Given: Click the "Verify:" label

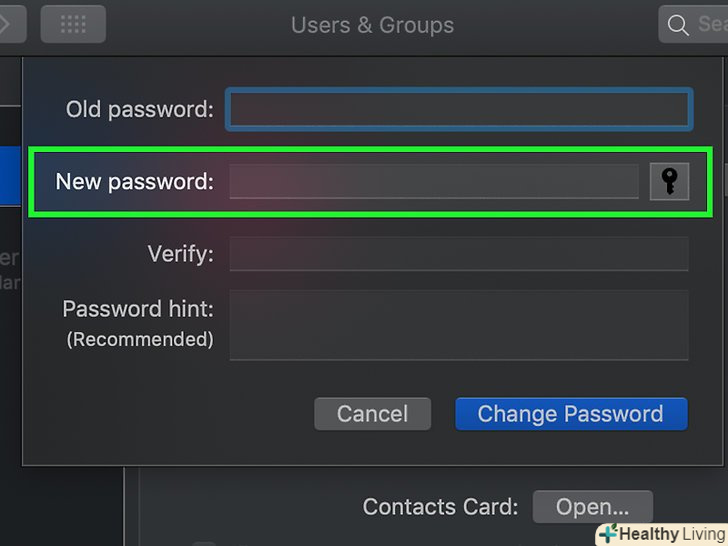Looking at the screenshot, I should (x=181, y=254).
